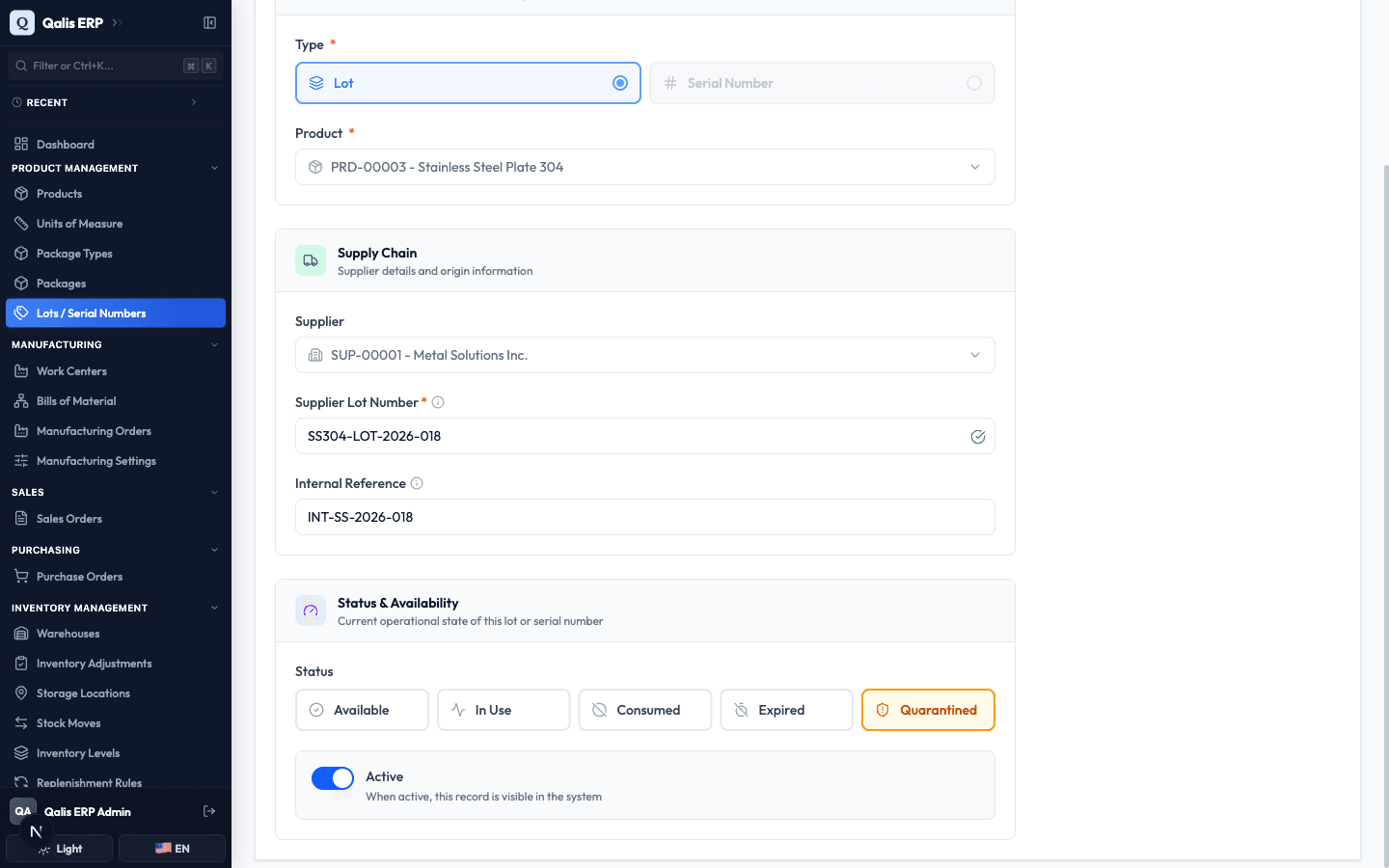This screenshot has width=1389, height=868.
Task: Set status to Consumed
Action: 645,710
